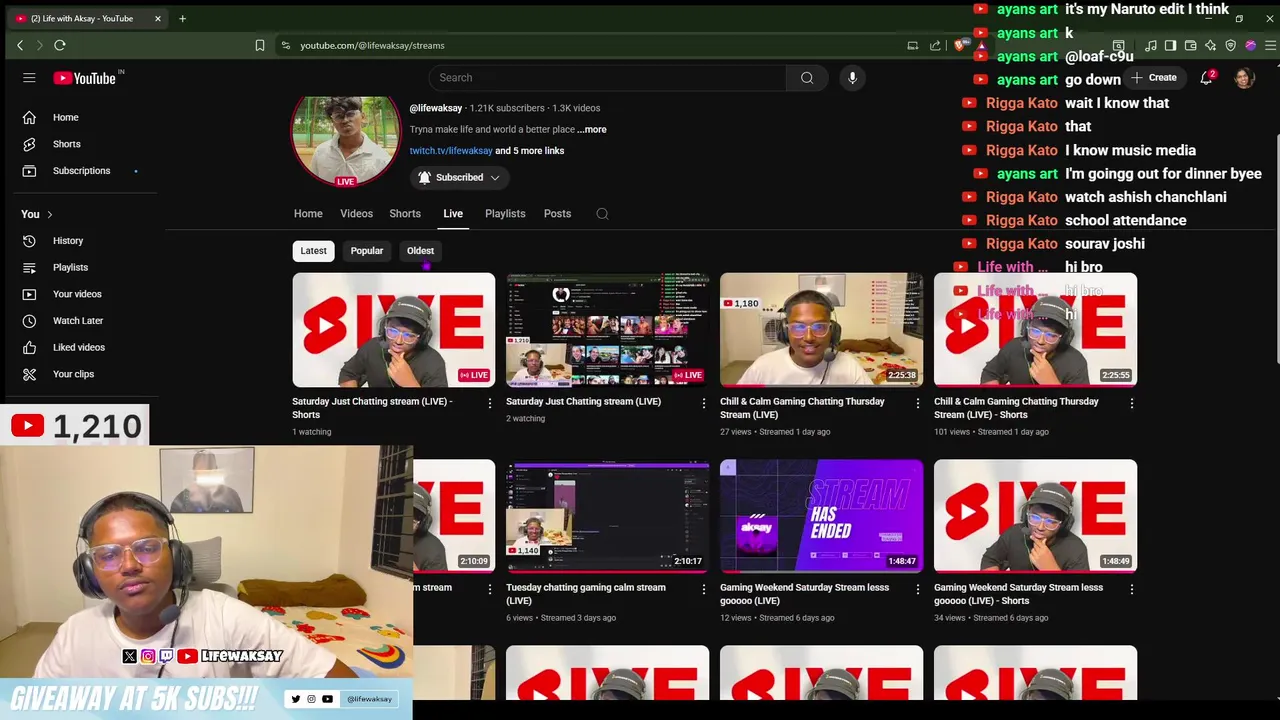Image resolution: width=1280 pixels, height=720 pixels.
Task: Open options for Tuesday chatting gaming calm stream
Action: click(703, 589)
